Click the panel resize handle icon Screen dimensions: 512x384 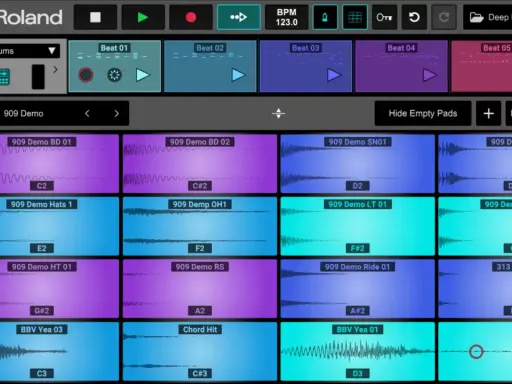pyautogui.click(x=278, y=114)
